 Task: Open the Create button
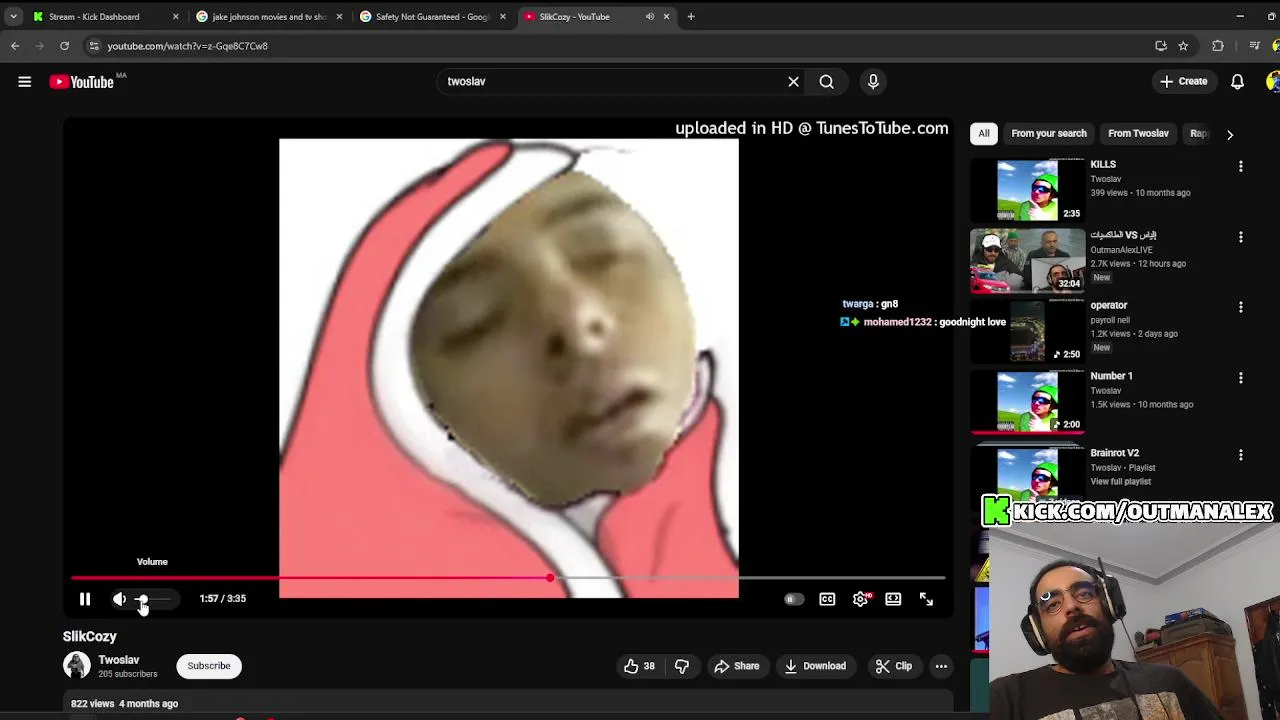pos(1184,82)
